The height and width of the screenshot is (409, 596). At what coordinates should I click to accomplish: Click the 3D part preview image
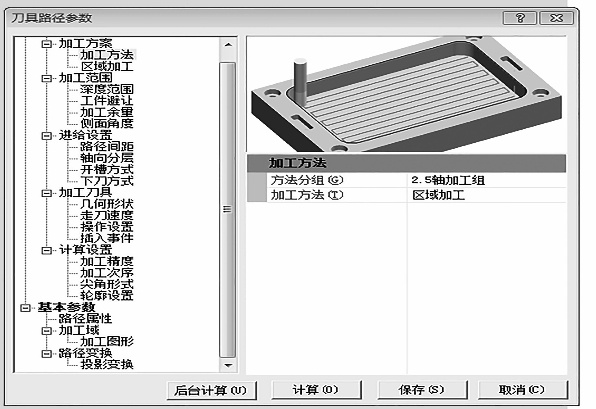pos(406,94)
